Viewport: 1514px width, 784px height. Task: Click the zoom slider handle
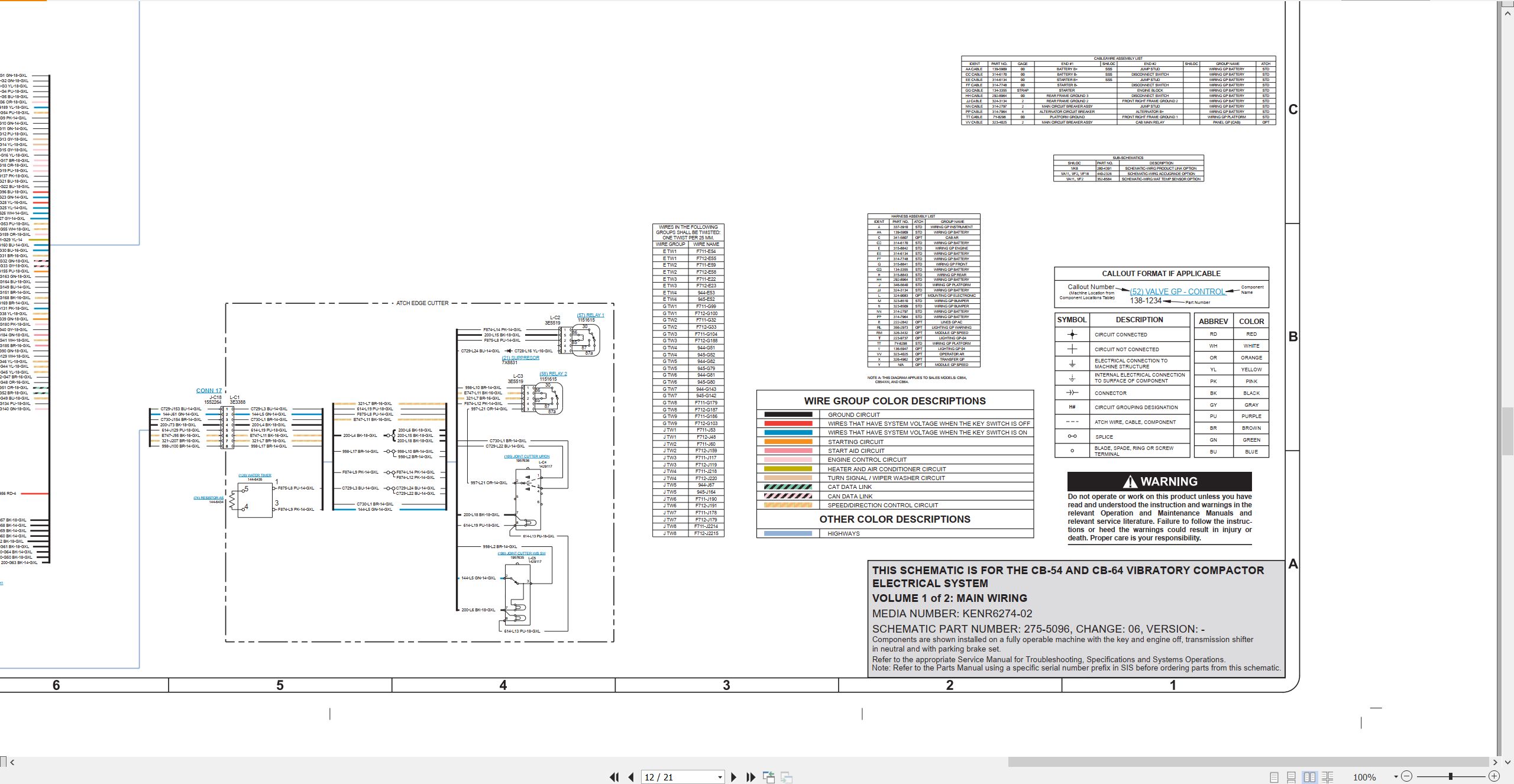(x=1451, y=776)
